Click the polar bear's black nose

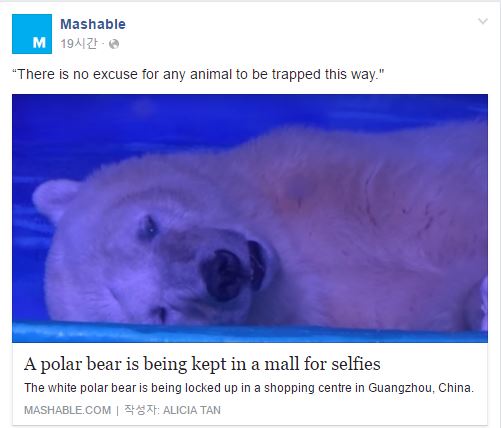(x=222, y=275)
